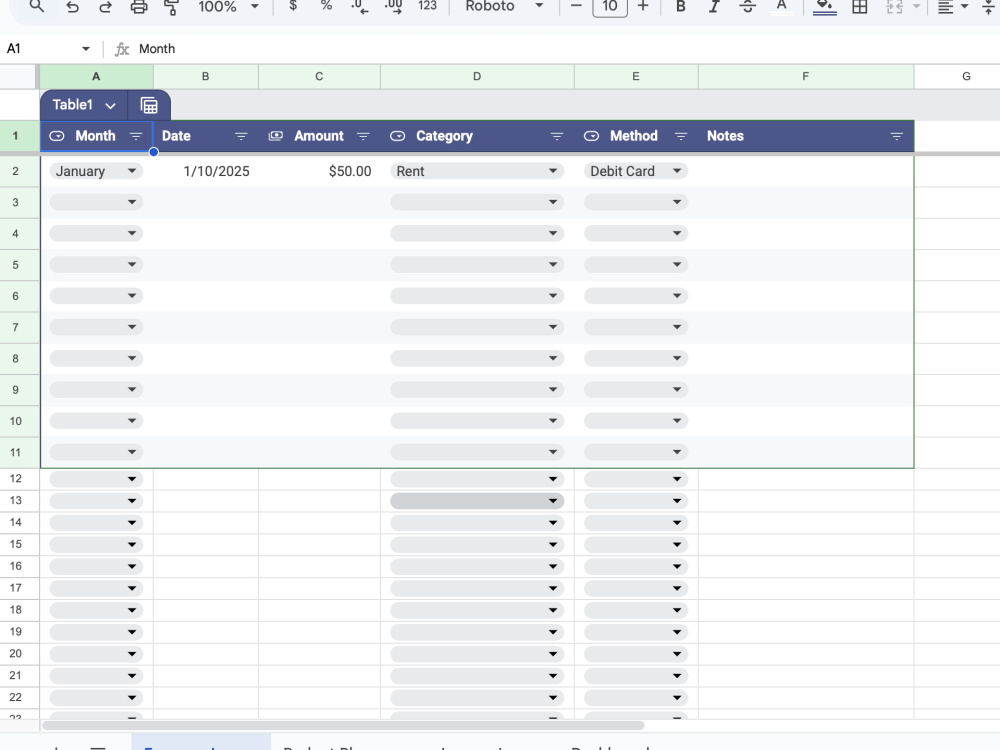Image resolution: width=1000 pixels, height=750 pixels.
Task: Click the font size field showing 10
Action: pyautogui.click(x=610, y=6)
